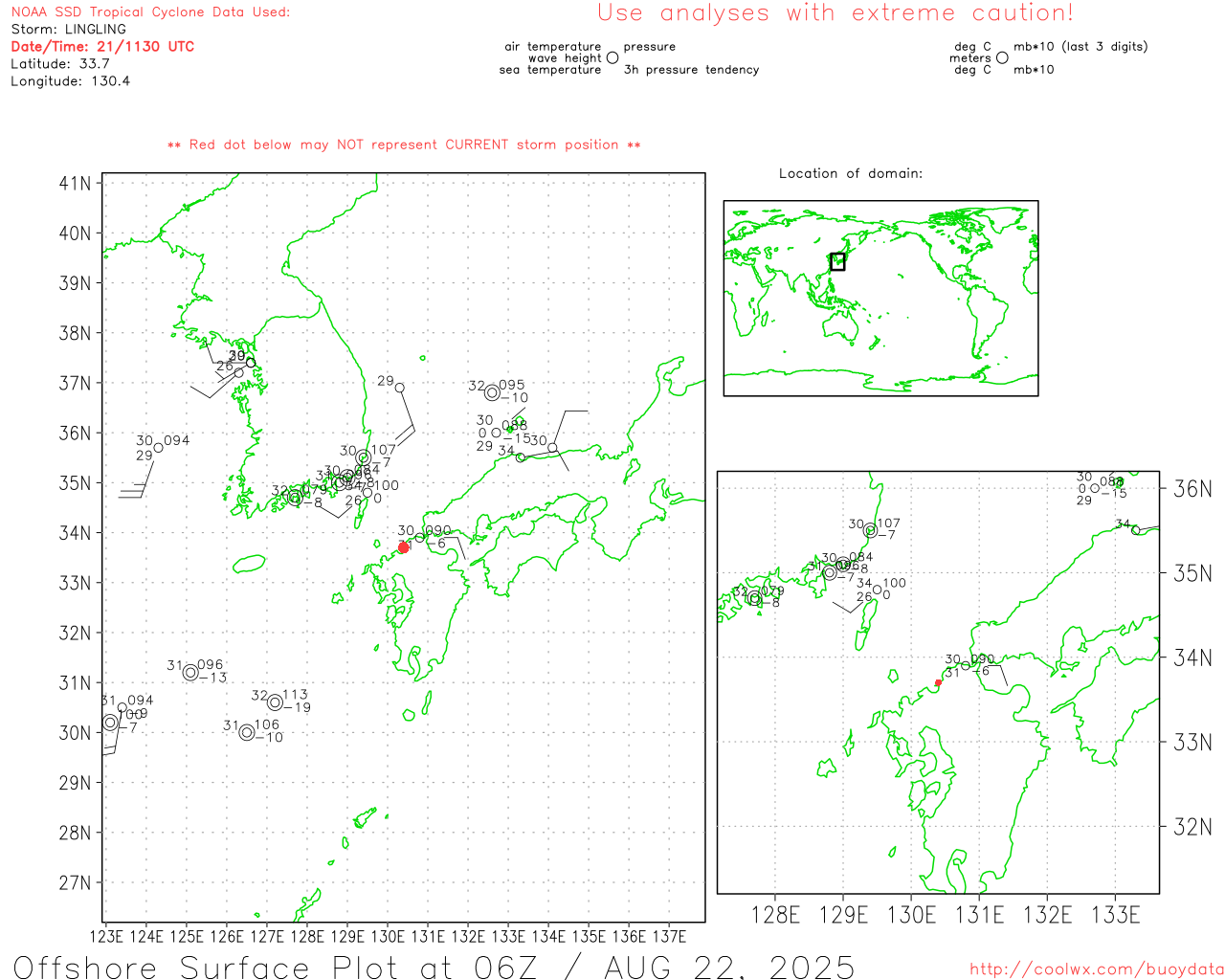1225x980 pixels.
Task: Click the legend circle next to 'meters'
Action: 1002,57
